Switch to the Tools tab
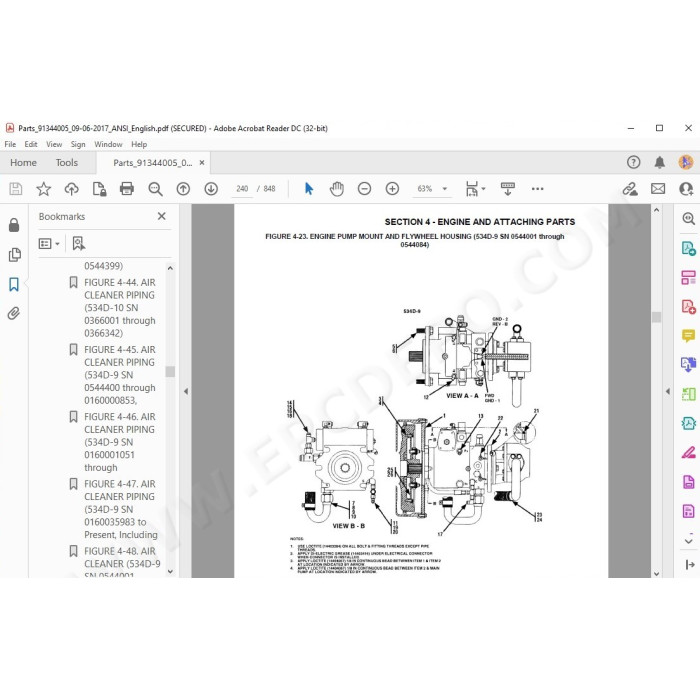 coord(67,162)
